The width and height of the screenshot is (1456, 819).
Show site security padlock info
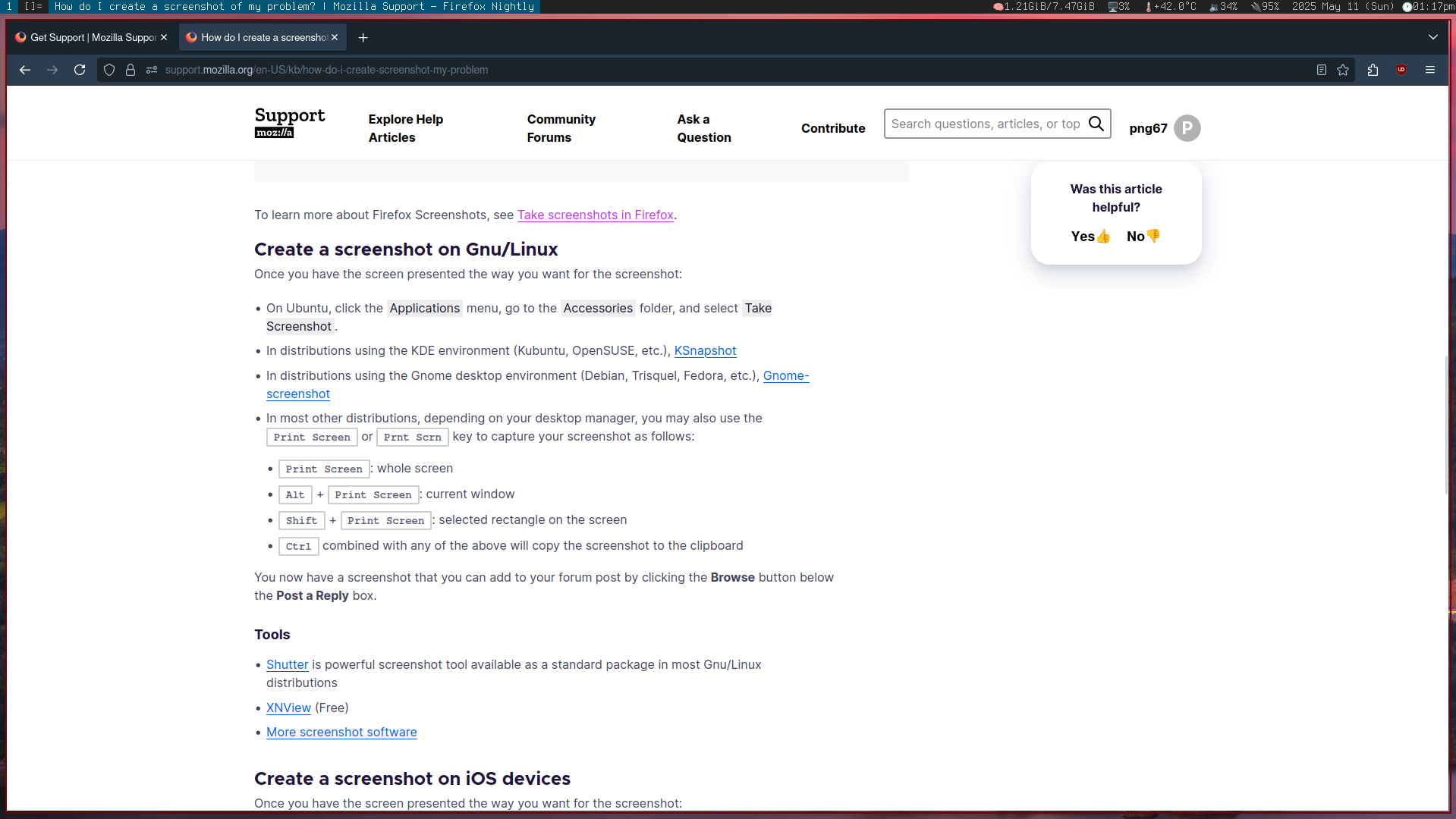131,70
